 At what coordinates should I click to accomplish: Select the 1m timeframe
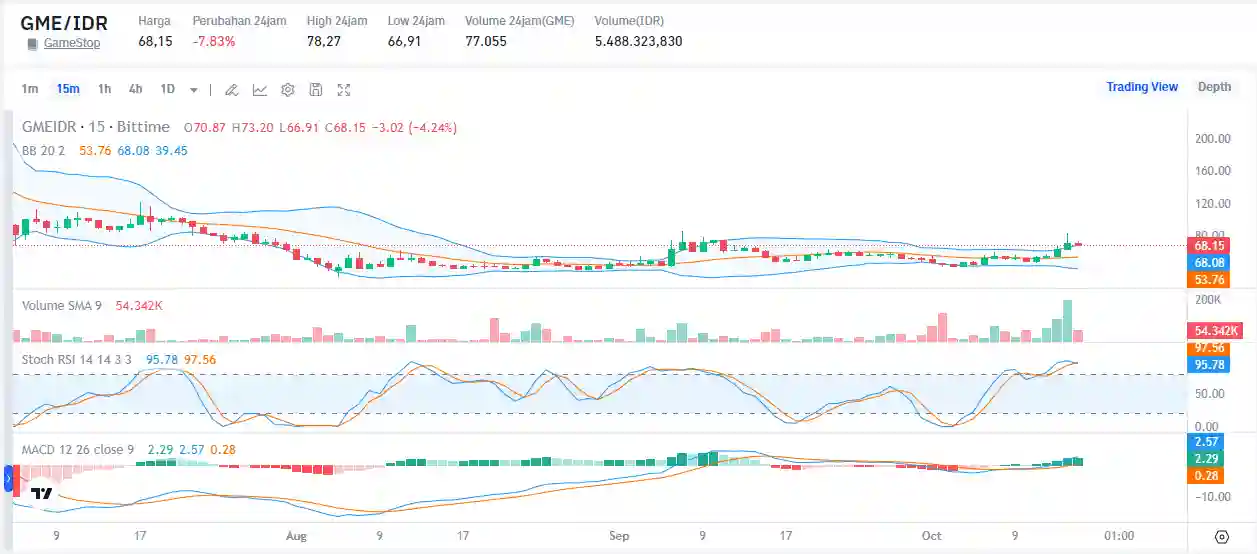click(30, 89)
